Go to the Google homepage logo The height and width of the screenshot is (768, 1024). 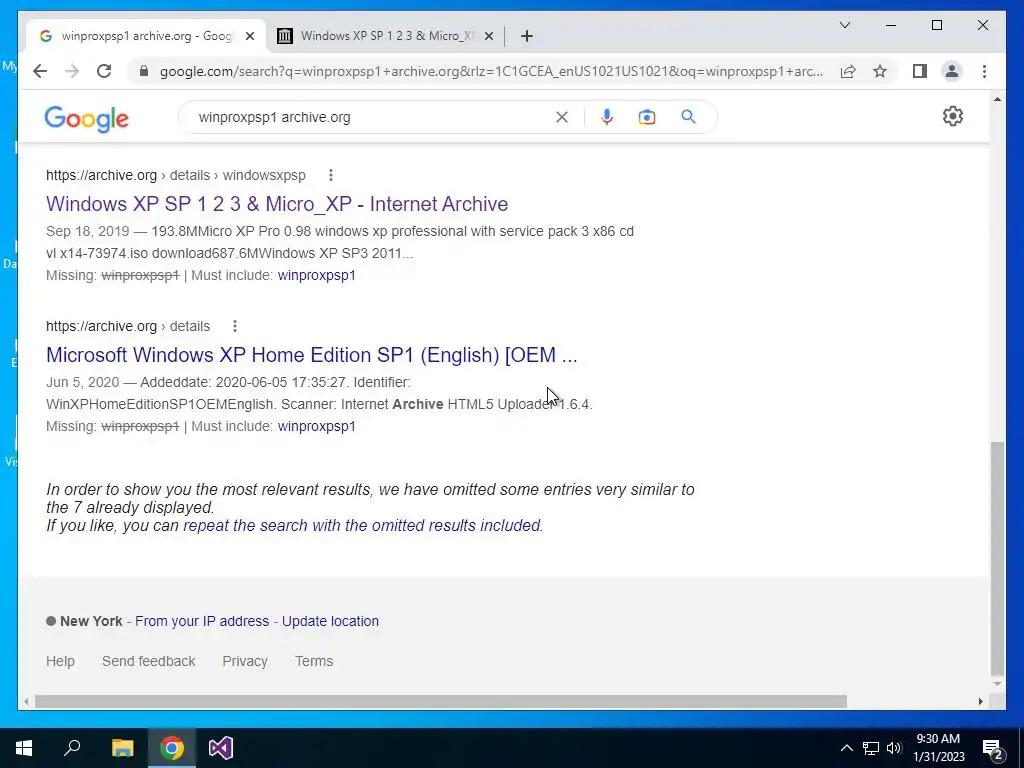86,119
